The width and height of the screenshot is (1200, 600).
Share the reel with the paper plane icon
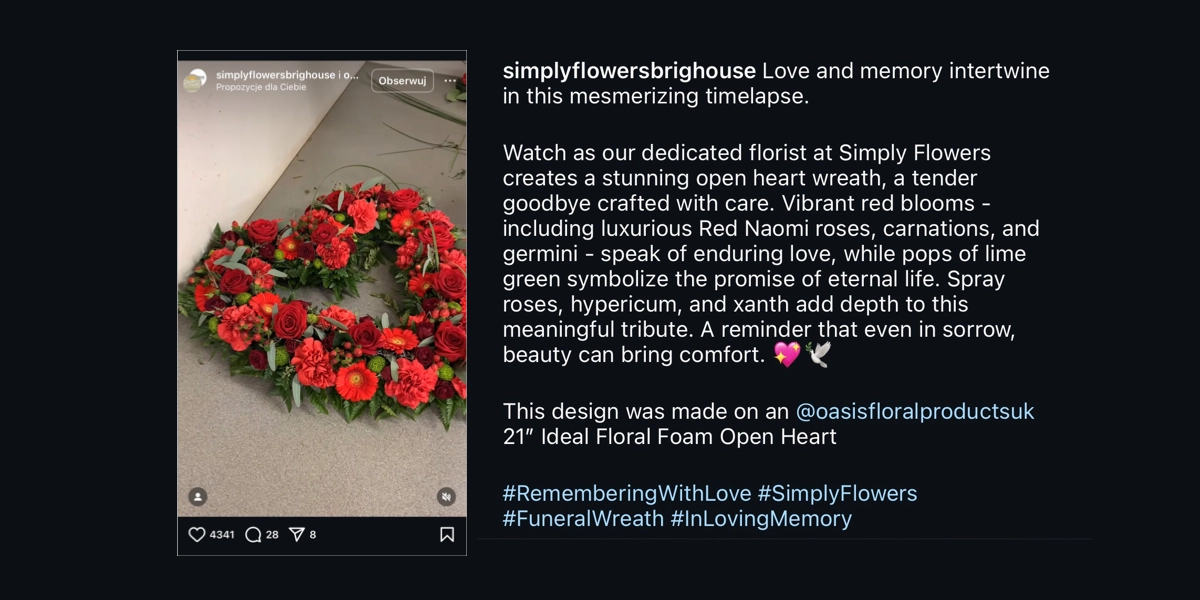point(296,535)
